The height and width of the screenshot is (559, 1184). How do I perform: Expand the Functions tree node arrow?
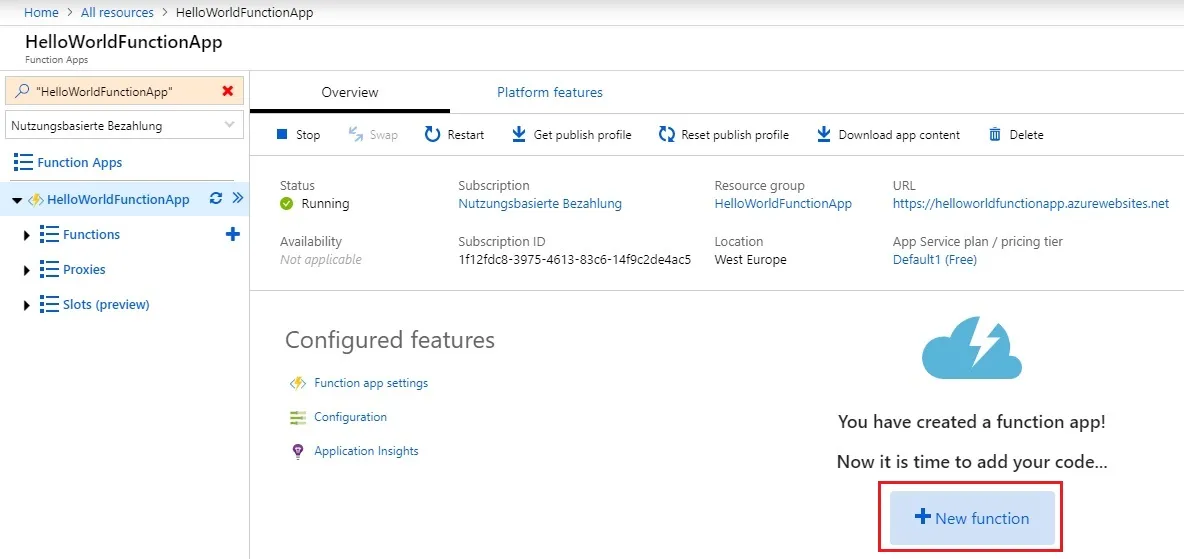point(27,235)
